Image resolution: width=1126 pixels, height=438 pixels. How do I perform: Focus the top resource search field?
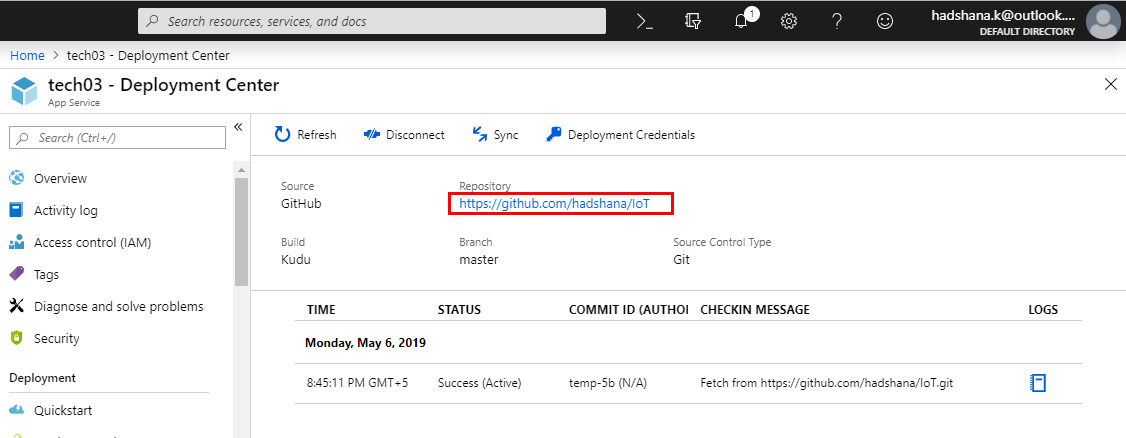(372, 22)
